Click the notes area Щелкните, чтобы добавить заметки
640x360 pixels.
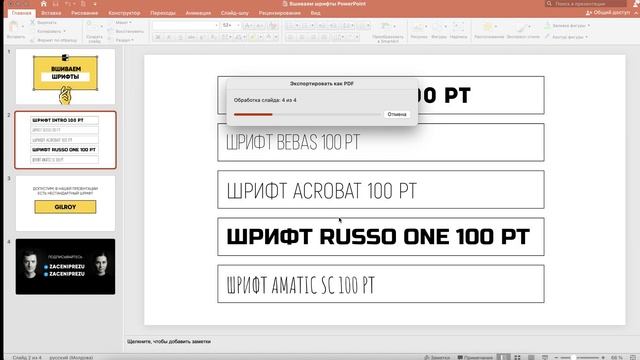[x=169, y=341]
